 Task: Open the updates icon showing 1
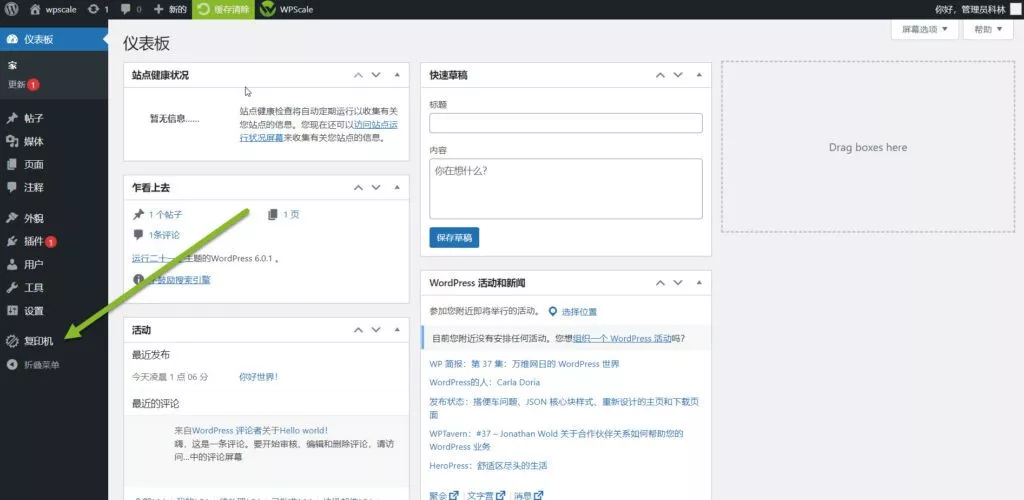(97, 10)
